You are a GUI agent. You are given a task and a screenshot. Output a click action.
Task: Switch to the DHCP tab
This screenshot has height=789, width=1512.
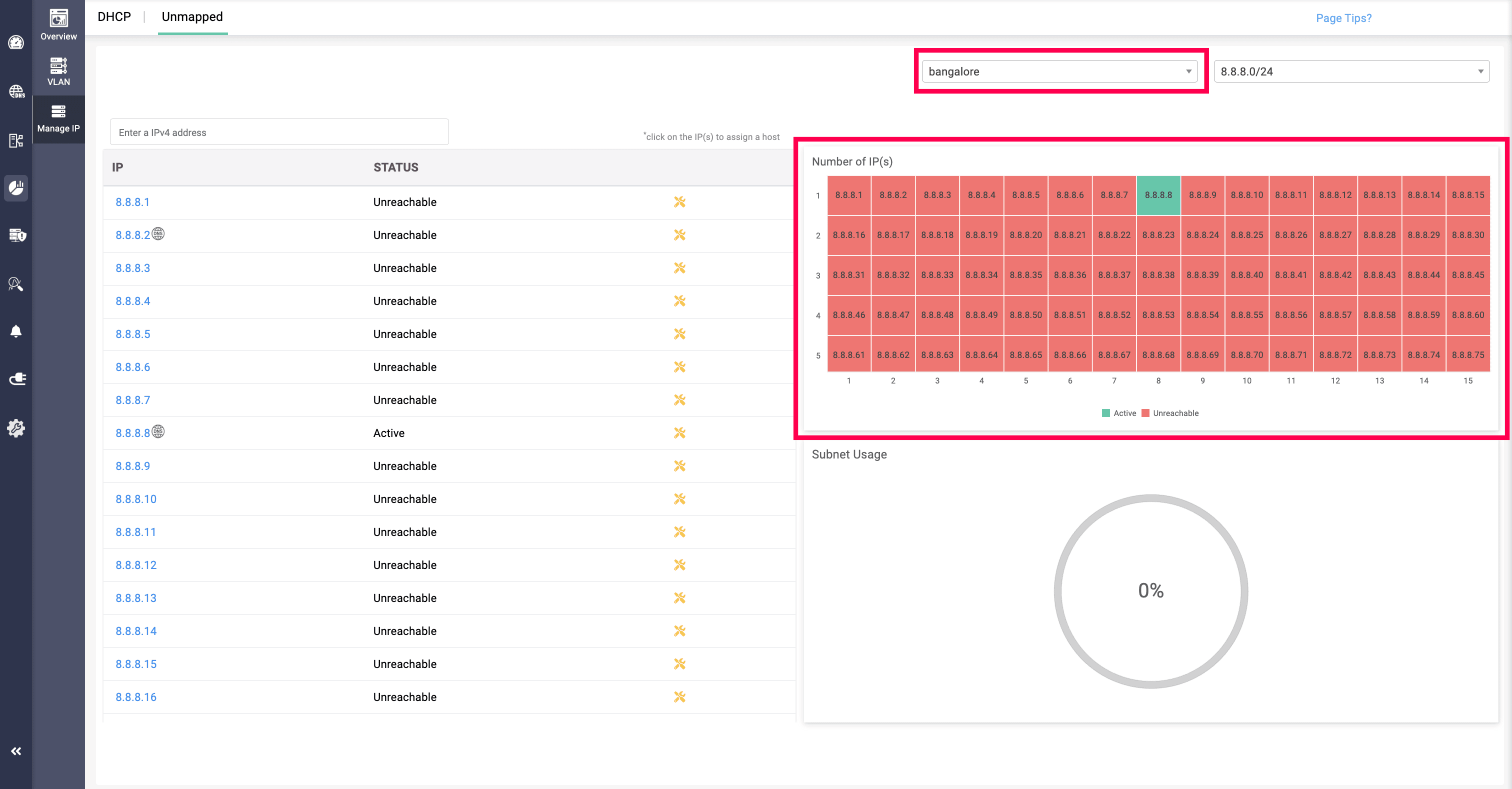pyautogui.click(x=114, y=17)
